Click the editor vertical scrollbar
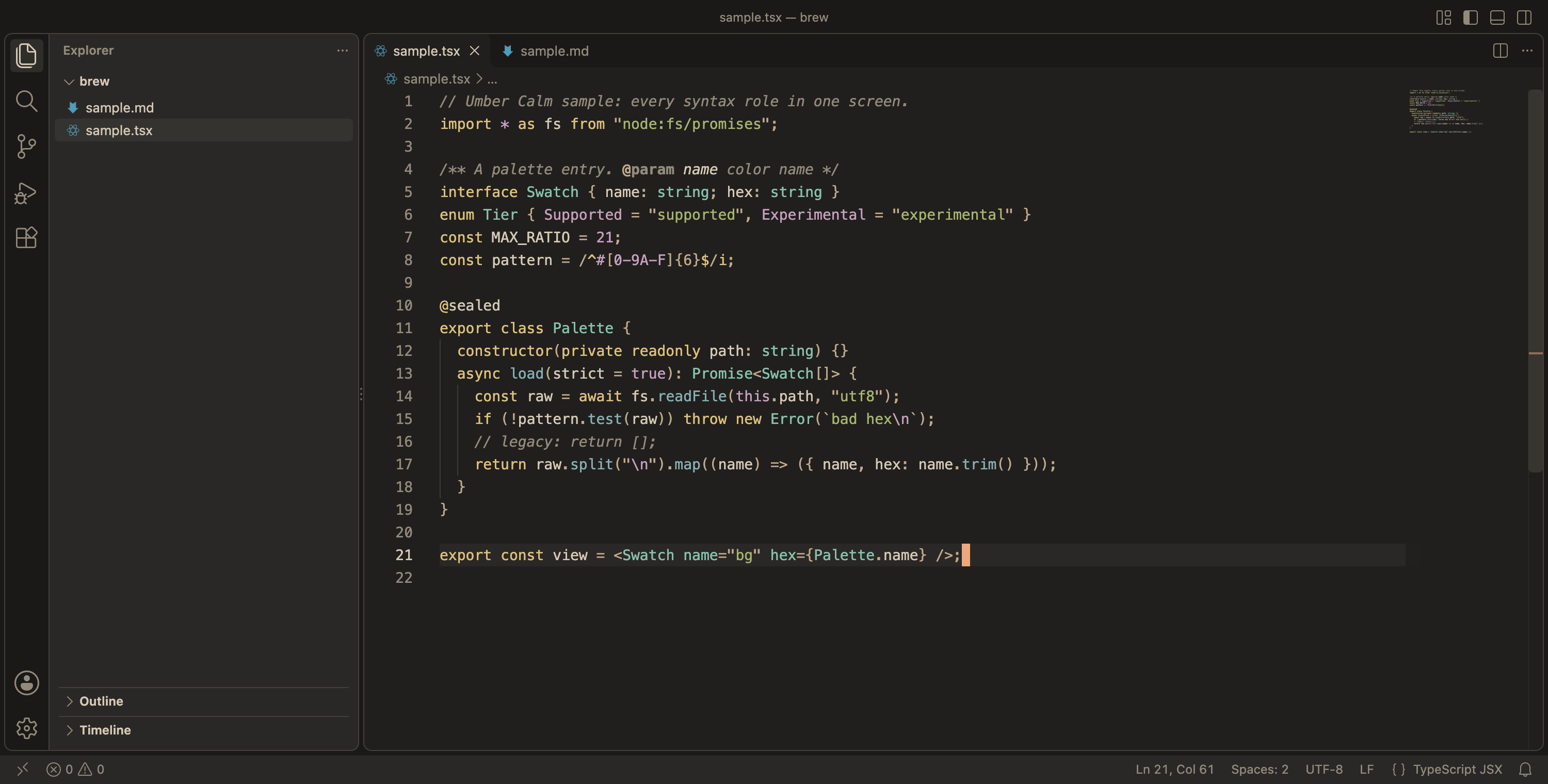Image resolution: width=1548 pixels, height=784 pixels. [1536, 281]
